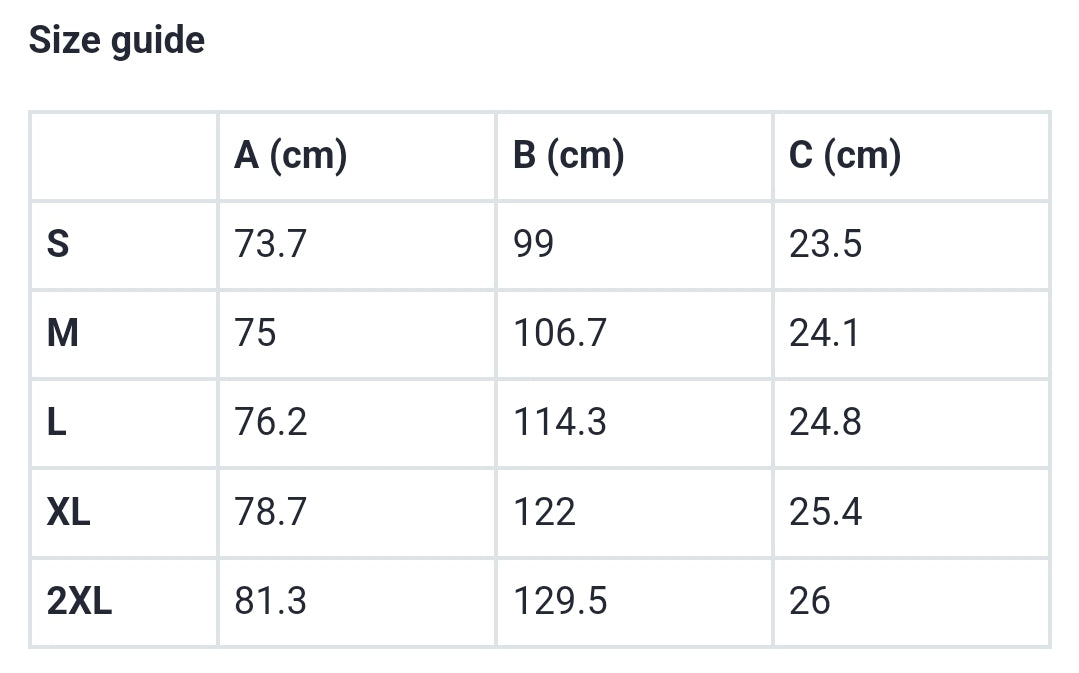Click the cell showing 99
The height and width of the screenshot is (673, 1079).
(533, 244)
